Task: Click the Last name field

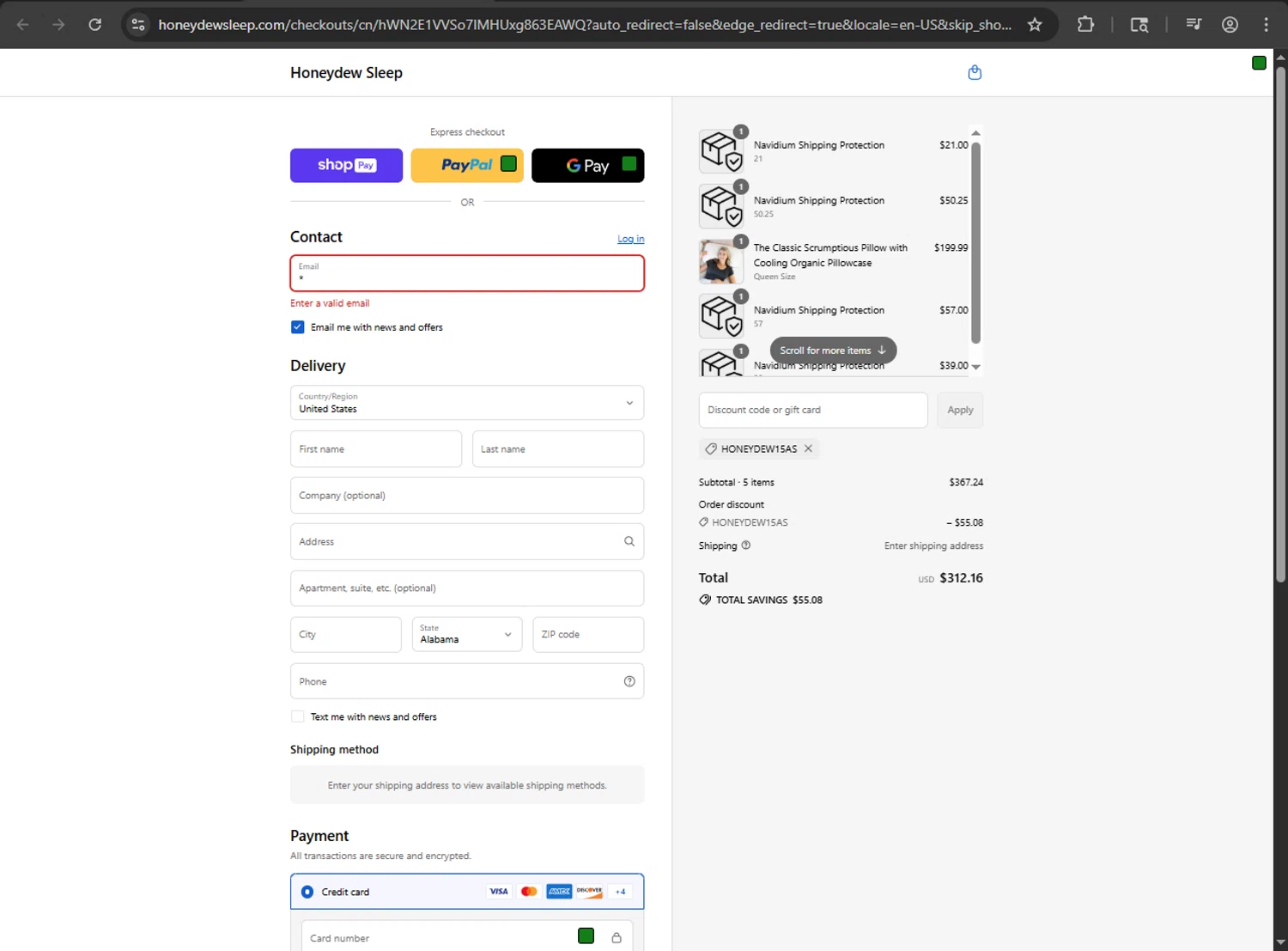Action: [x=558, y=449]
